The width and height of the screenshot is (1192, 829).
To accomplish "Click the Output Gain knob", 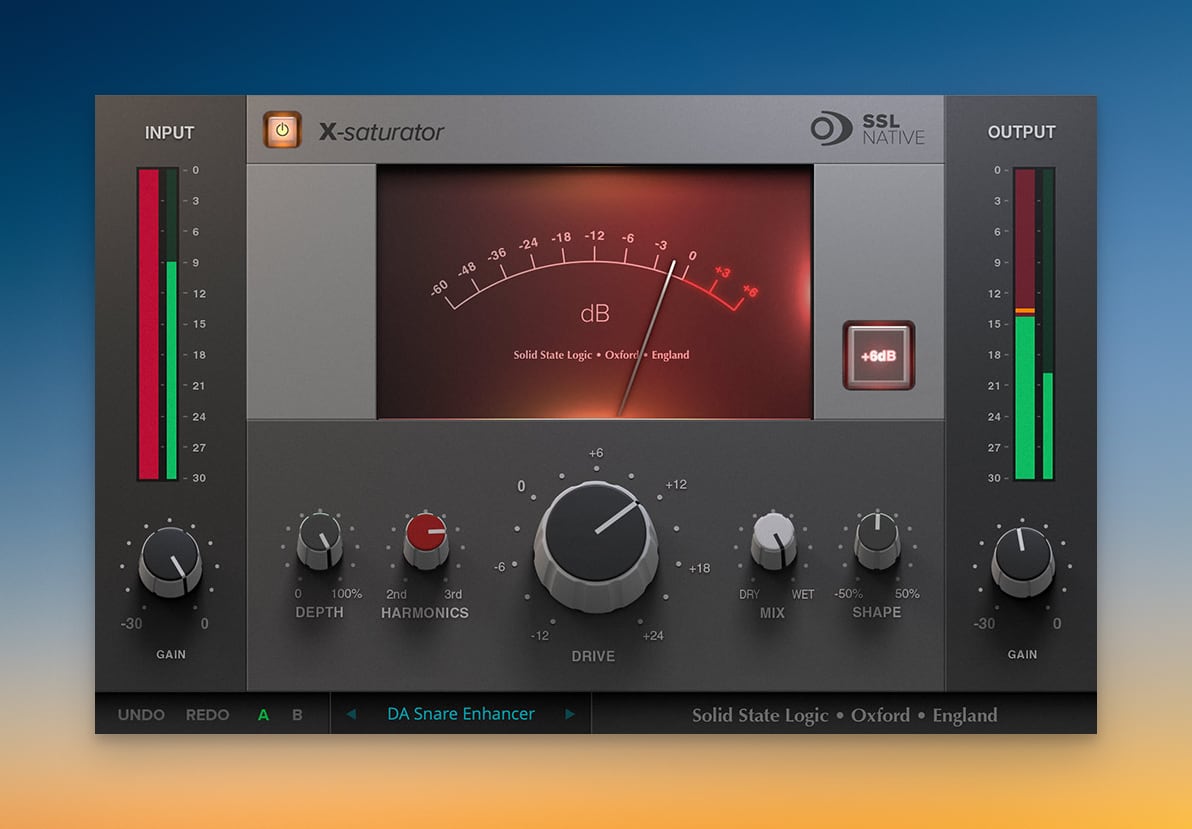I will tap(1022, 558).
